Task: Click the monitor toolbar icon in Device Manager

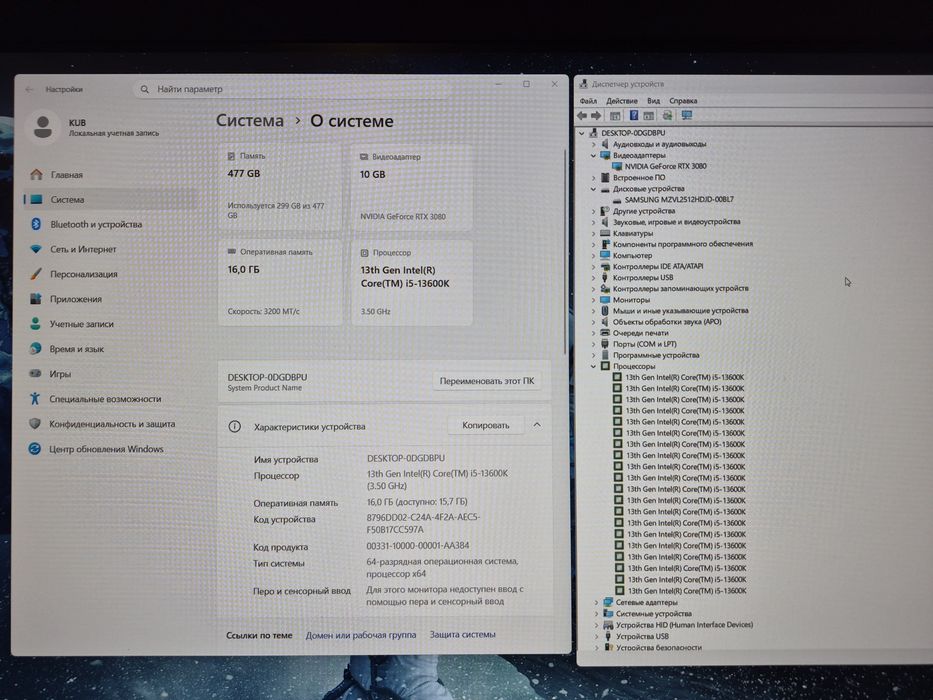Action: (x=687, y=115)
